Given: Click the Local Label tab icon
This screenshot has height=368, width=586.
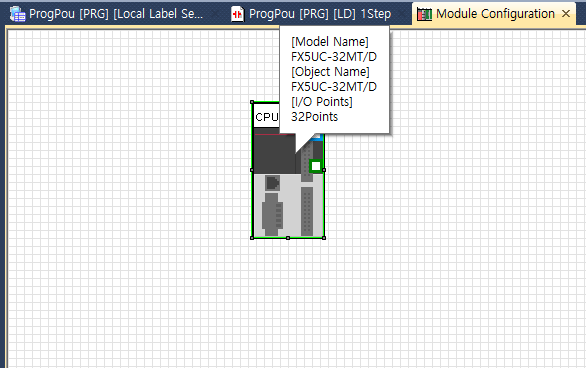Looking at the screenshot, I should pos(17,14).
